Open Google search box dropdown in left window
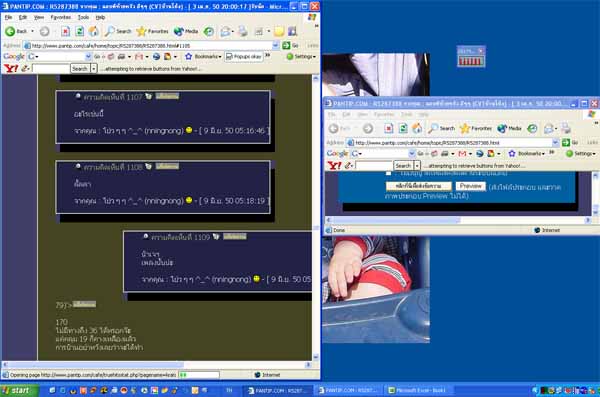Image resolution: width=600 pixels, height=397 pixels. (88, 57)
